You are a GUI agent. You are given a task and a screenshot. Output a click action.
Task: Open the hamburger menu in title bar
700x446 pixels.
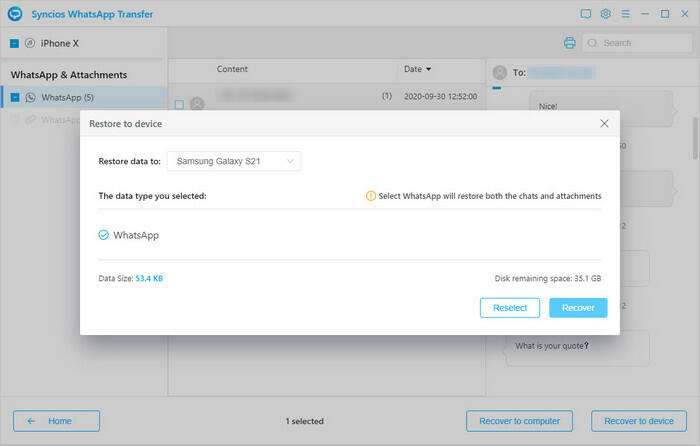[x=625, y=14]
